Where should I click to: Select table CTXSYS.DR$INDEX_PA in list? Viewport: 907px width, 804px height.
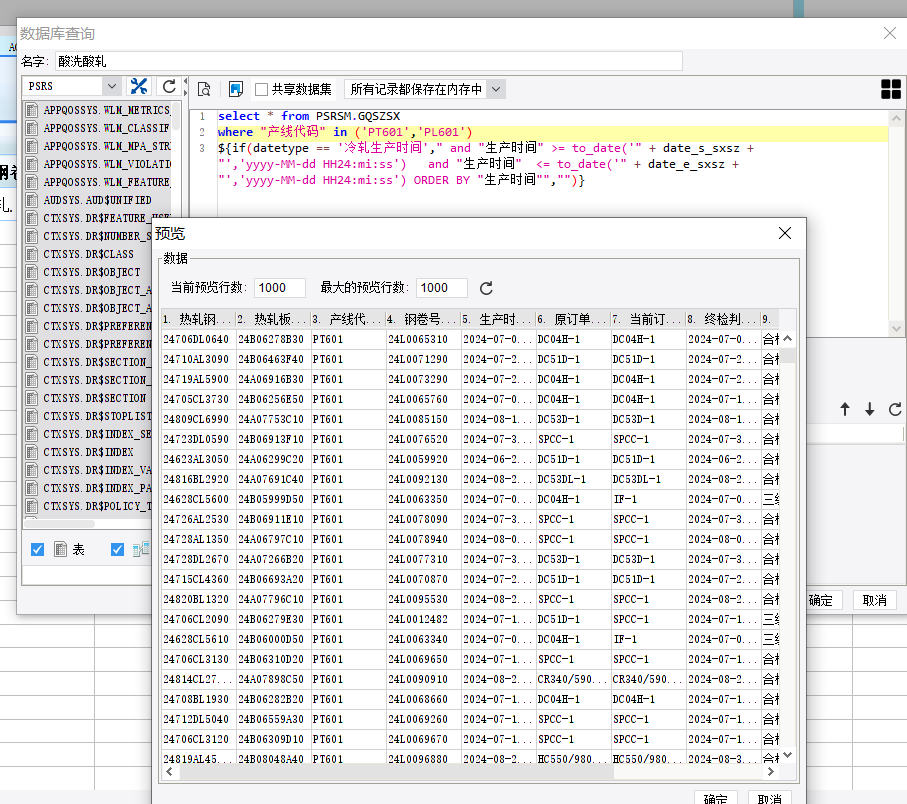tap(97, 488)
